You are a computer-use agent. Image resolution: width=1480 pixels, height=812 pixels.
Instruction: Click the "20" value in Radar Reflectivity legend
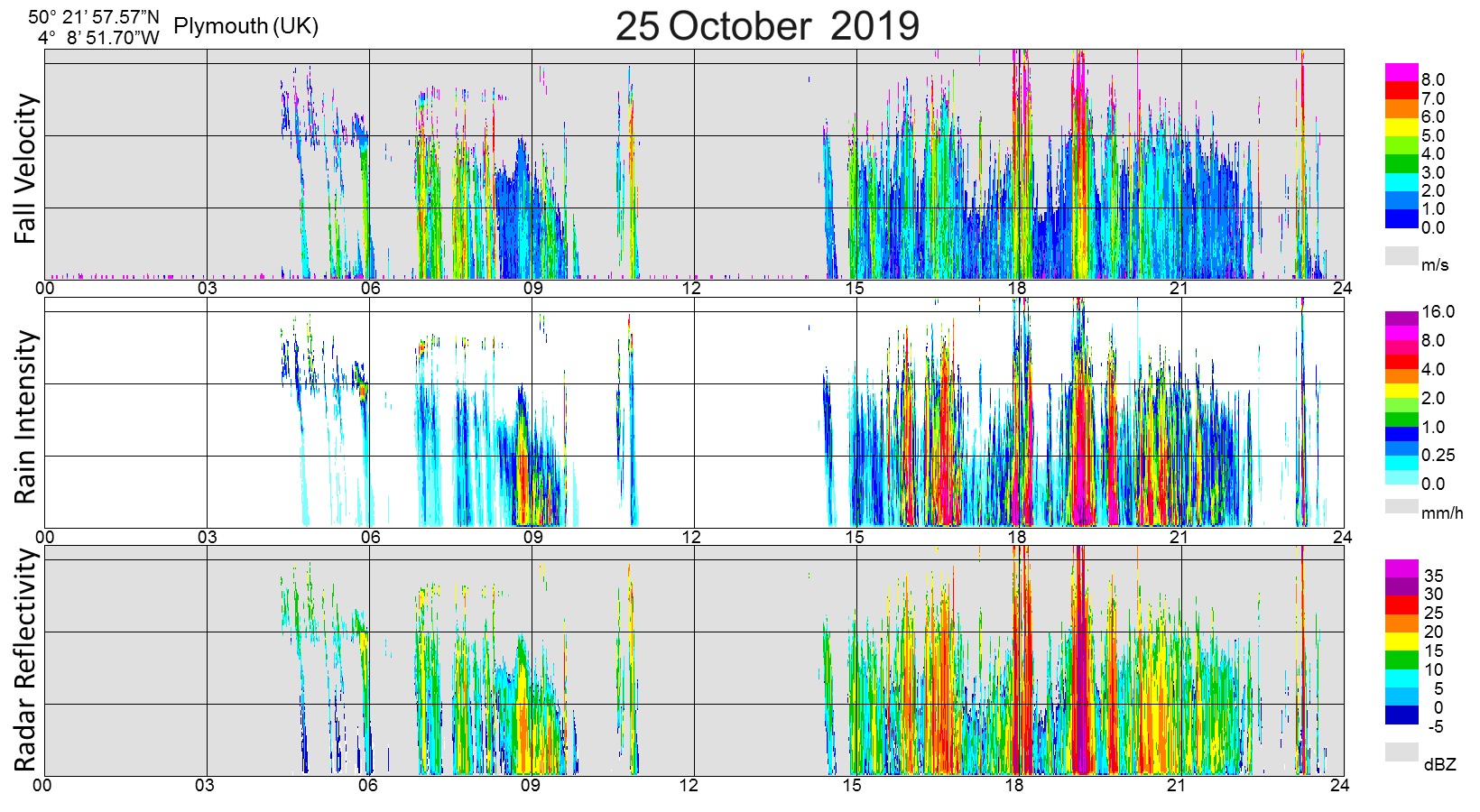(1433, 632)
